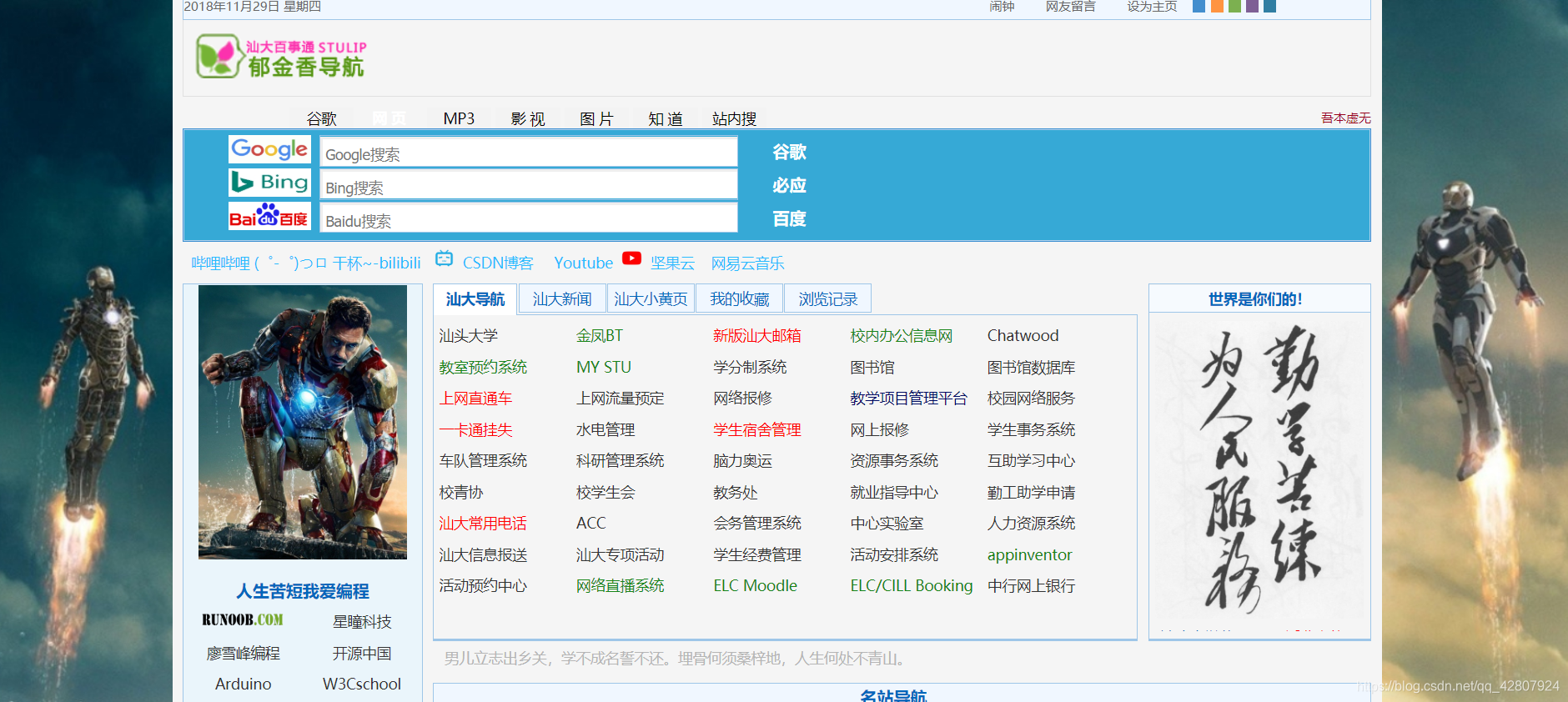This screenshot has height=702, width=1568.
Task: Click the 郁金香导航 tulip site logo
Action: pos(281,57)
